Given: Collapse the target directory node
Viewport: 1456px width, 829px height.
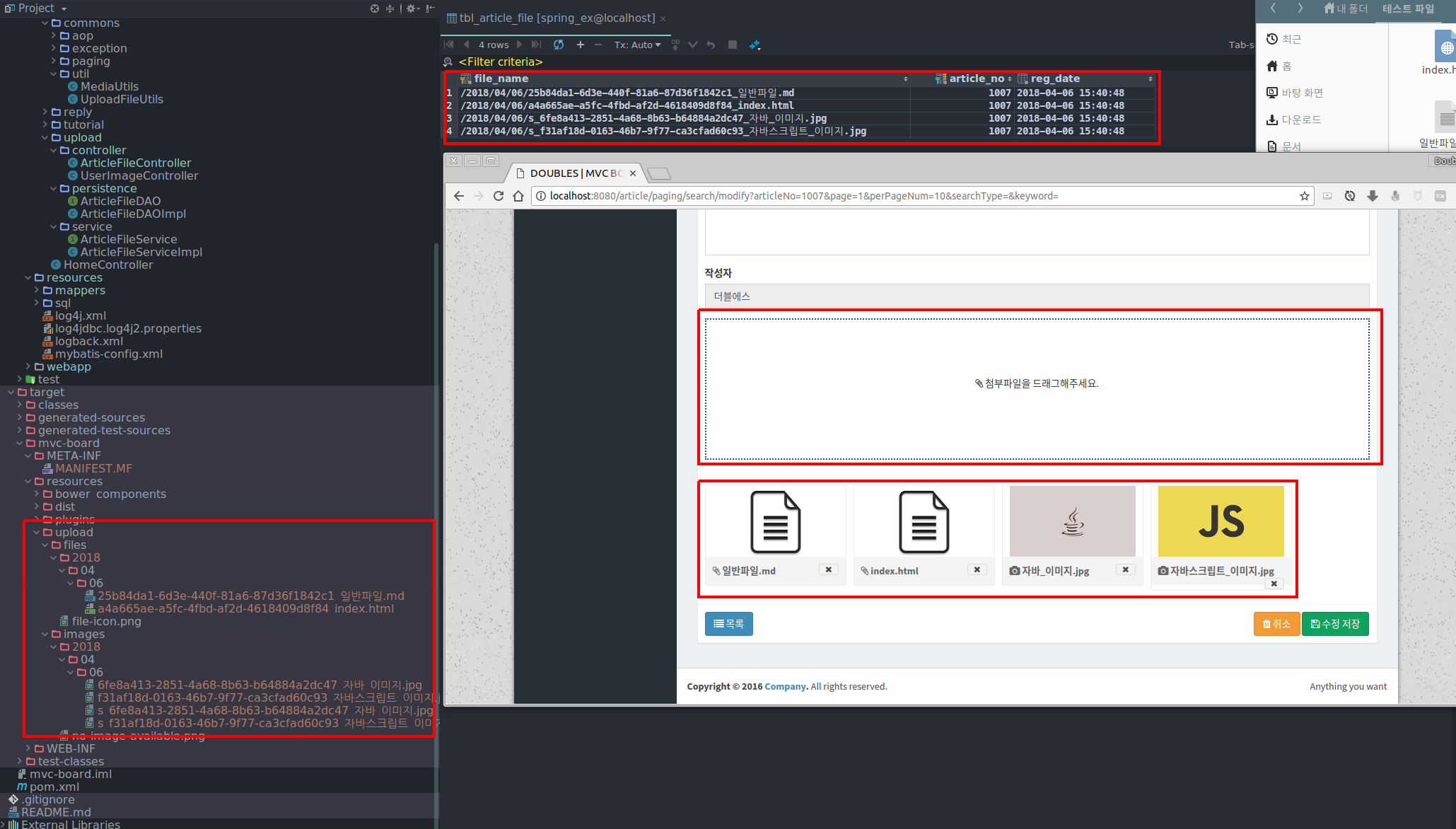Looking at the screenshot, I should click(x=11, y=392).
